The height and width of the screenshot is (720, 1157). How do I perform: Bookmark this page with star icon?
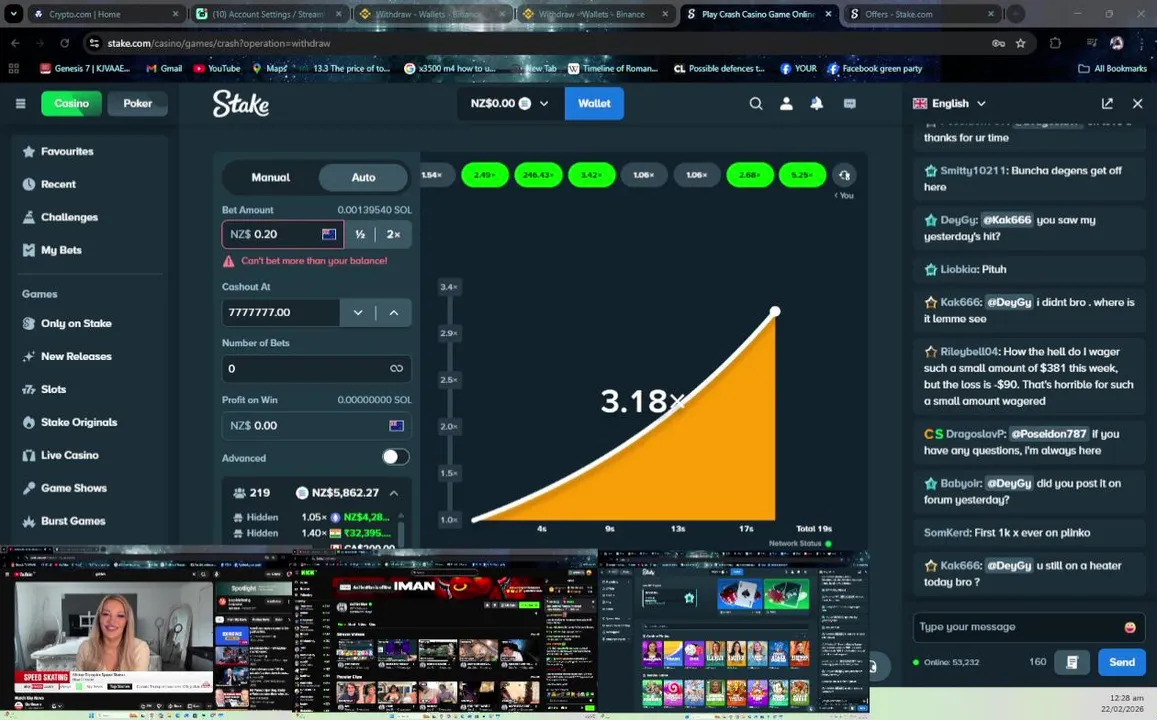(1020, 44)
